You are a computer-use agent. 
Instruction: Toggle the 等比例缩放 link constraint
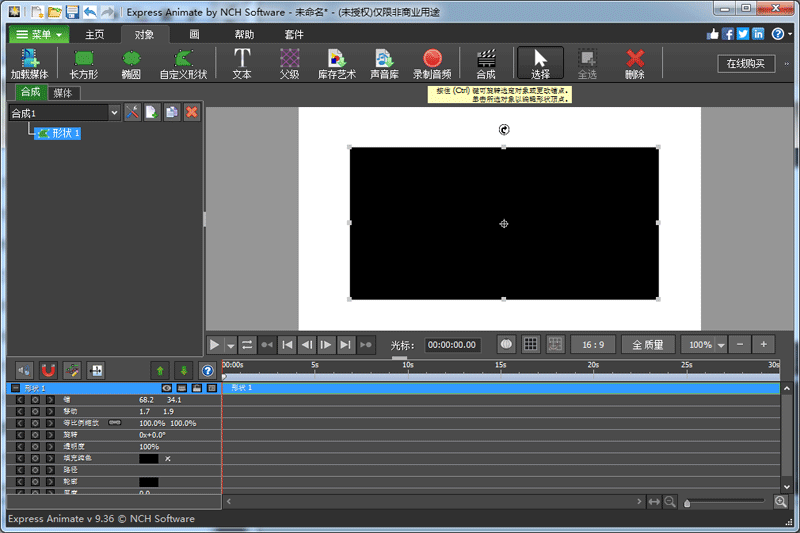(115, 423)
